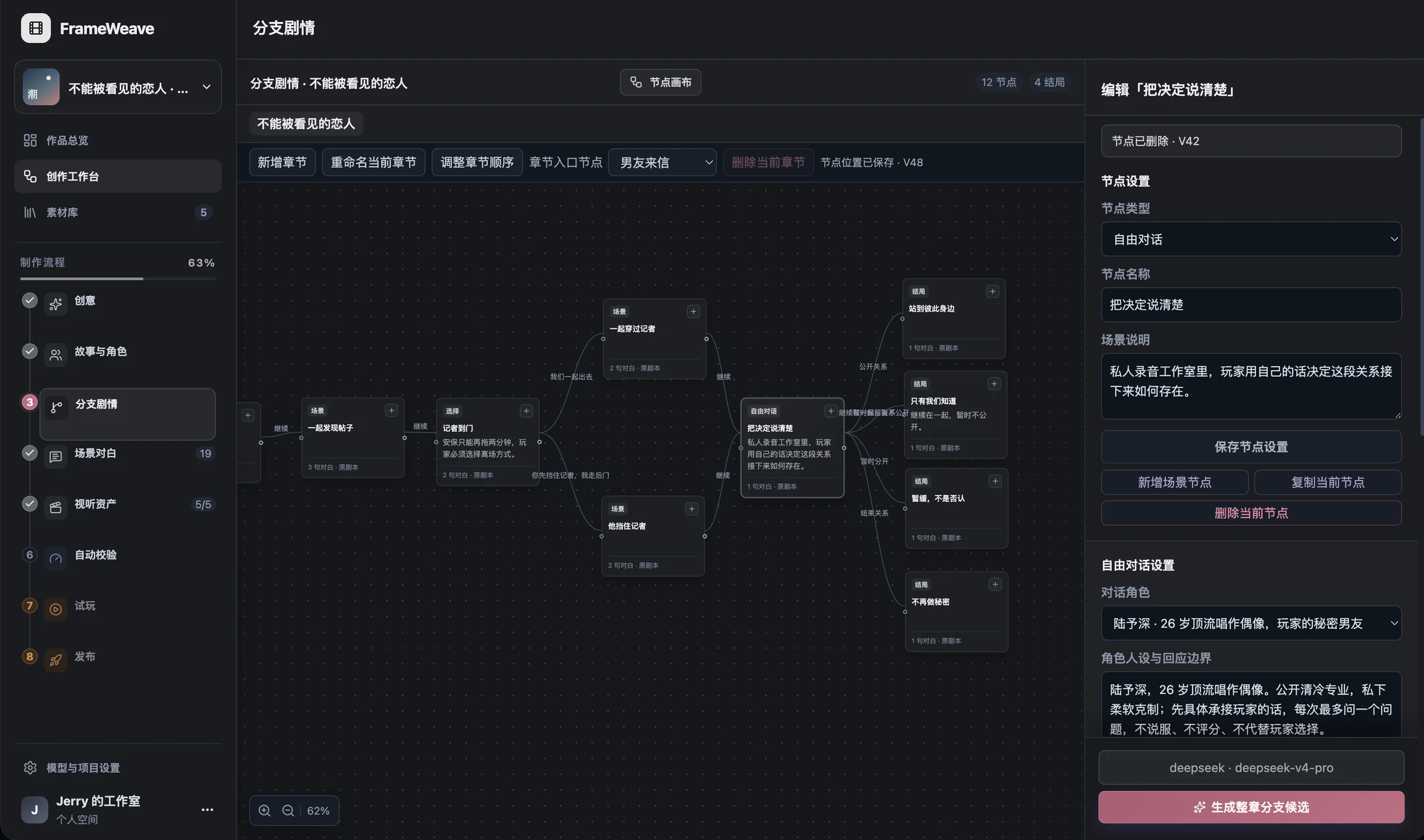The height and width of the screenshot is (840, 1424).
Task: Click the plus on 把决定说清楚 node
Action: coord(831,411)
